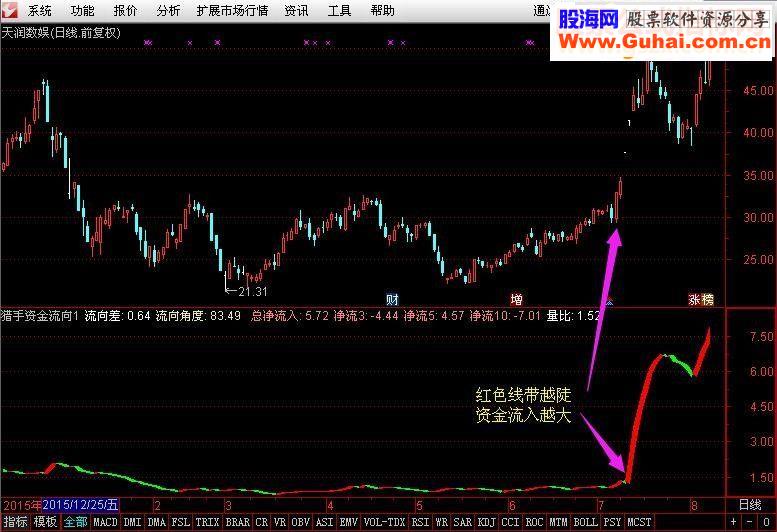The width and height of the screenshot is (777, 532).
Task: Open the 分析 menu
Action: click(x=168, y=10)
